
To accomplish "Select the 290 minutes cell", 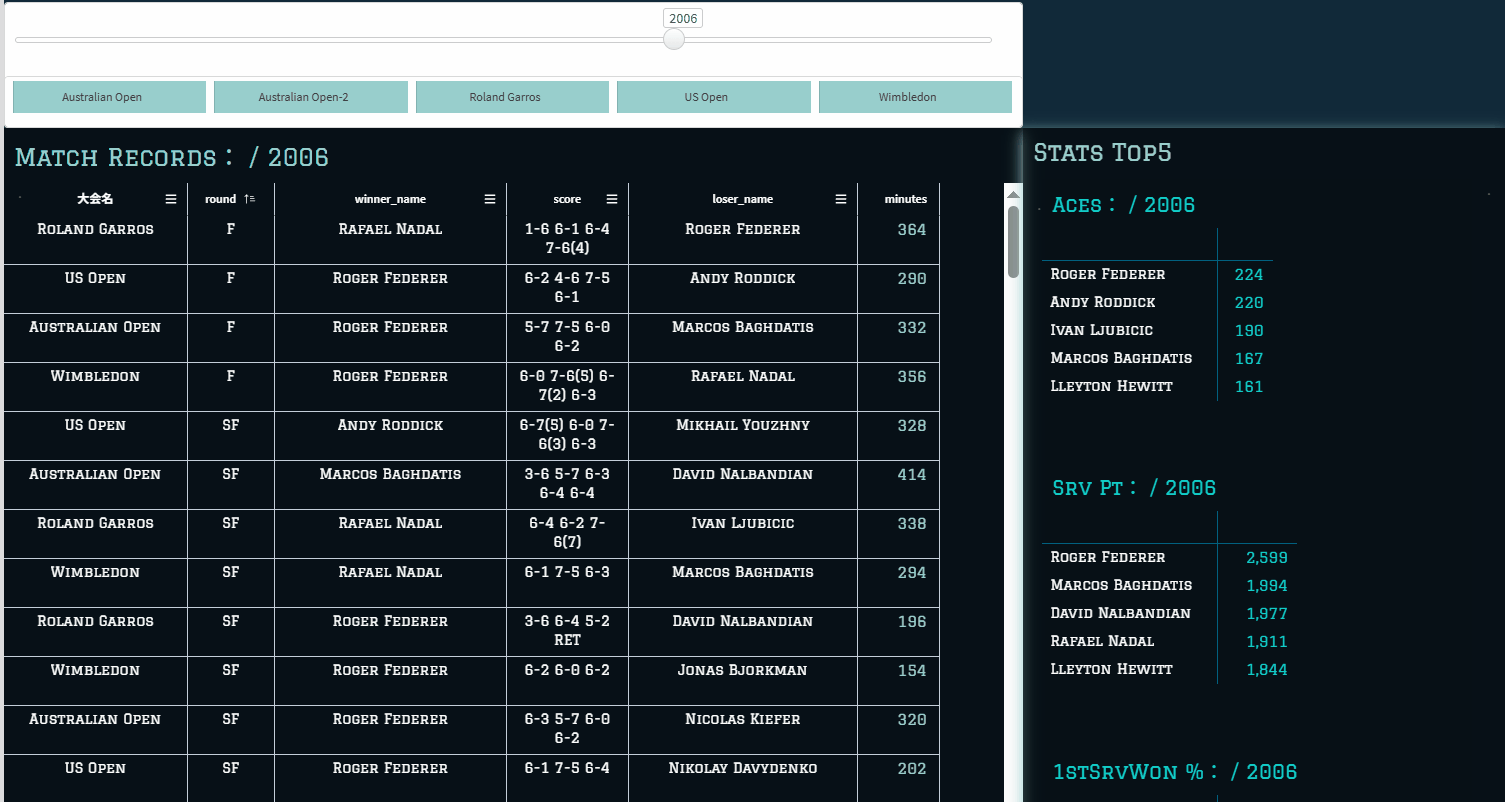I will (x=898, y=289).
